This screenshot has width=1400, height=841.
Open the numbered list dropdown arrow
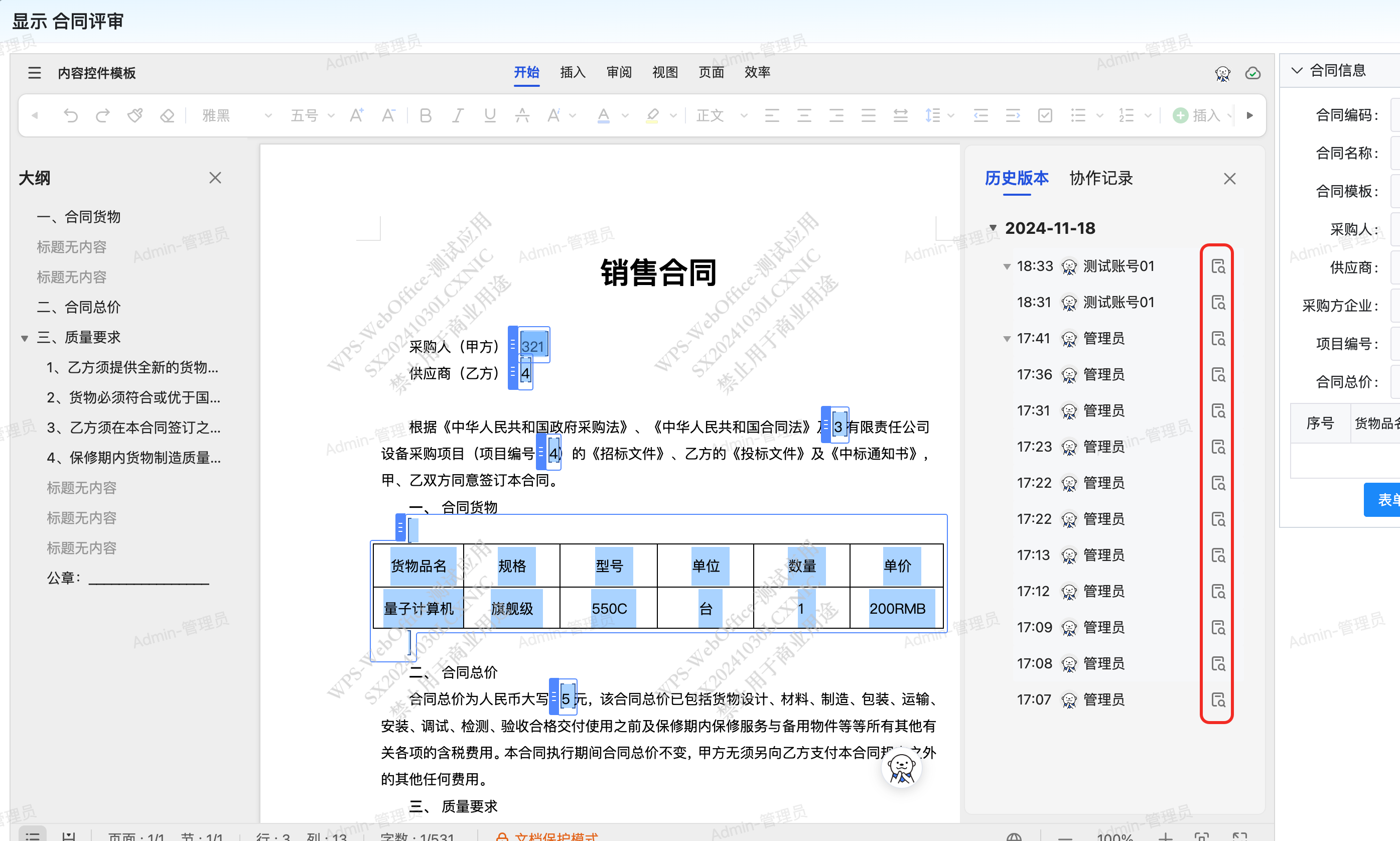click(x=1148, y=116)
